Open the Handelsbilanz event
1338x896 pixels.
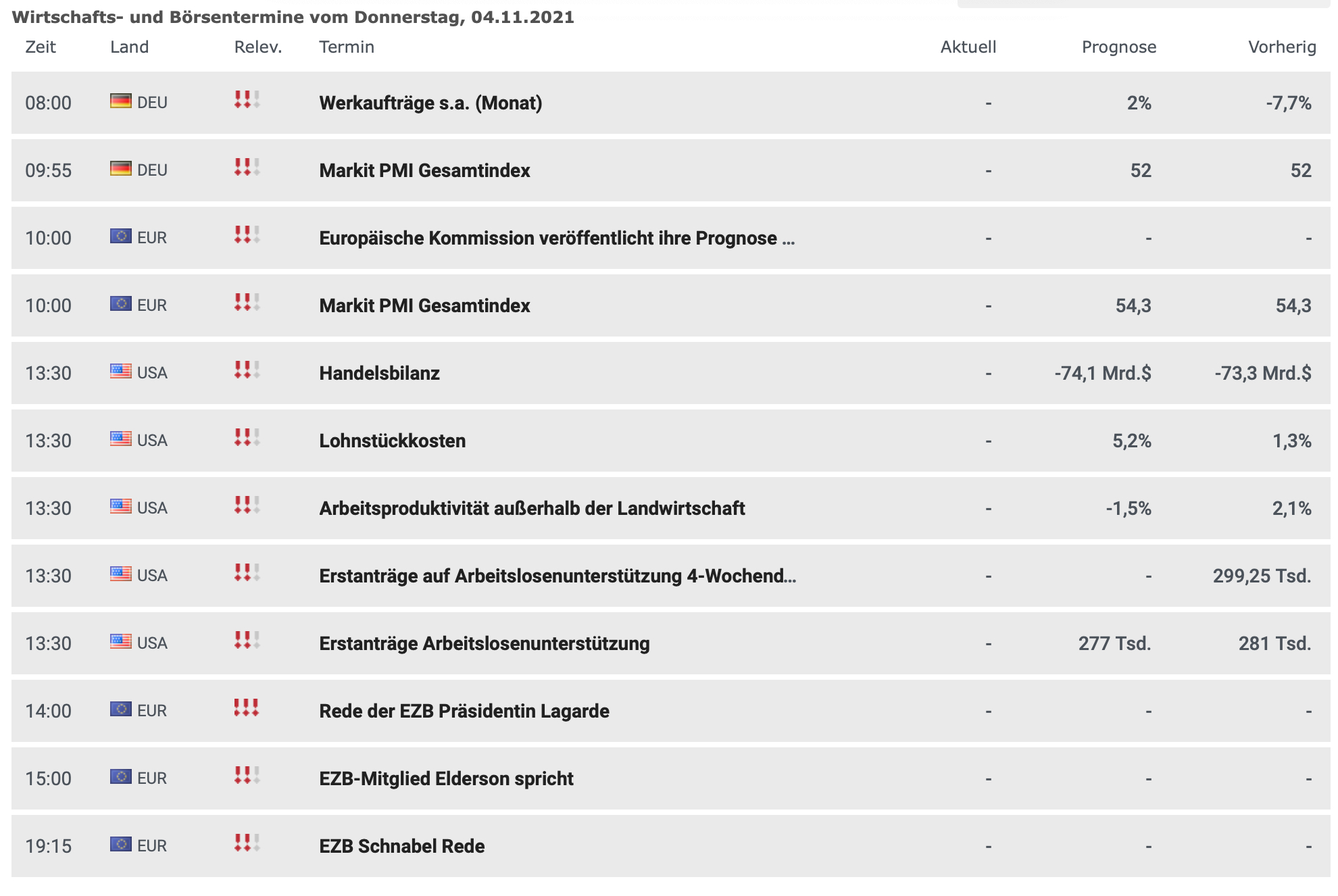pos(379,373)
